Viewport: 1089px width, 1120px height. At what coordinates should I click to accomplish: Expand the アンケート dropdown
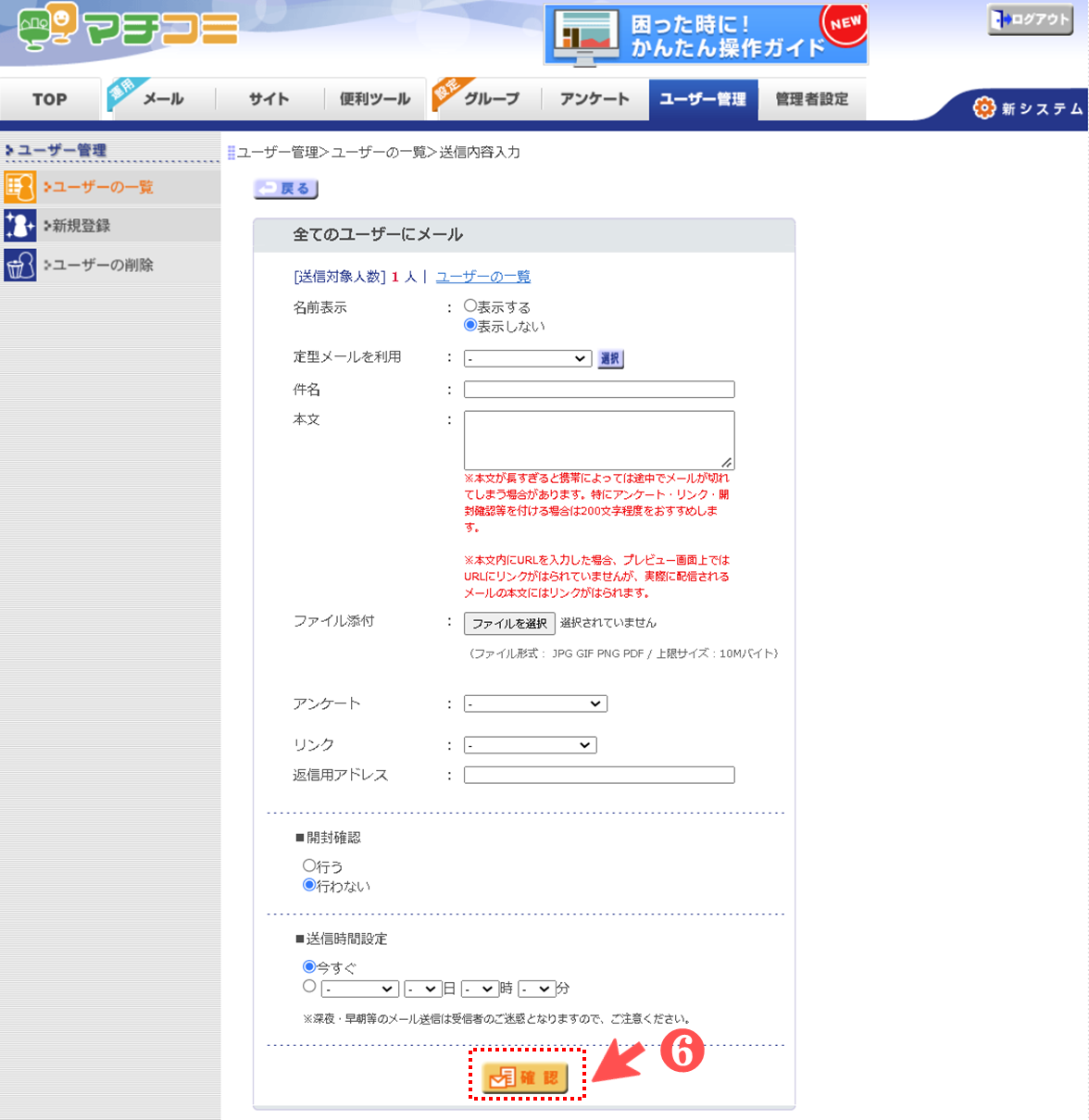pos(535,703)
